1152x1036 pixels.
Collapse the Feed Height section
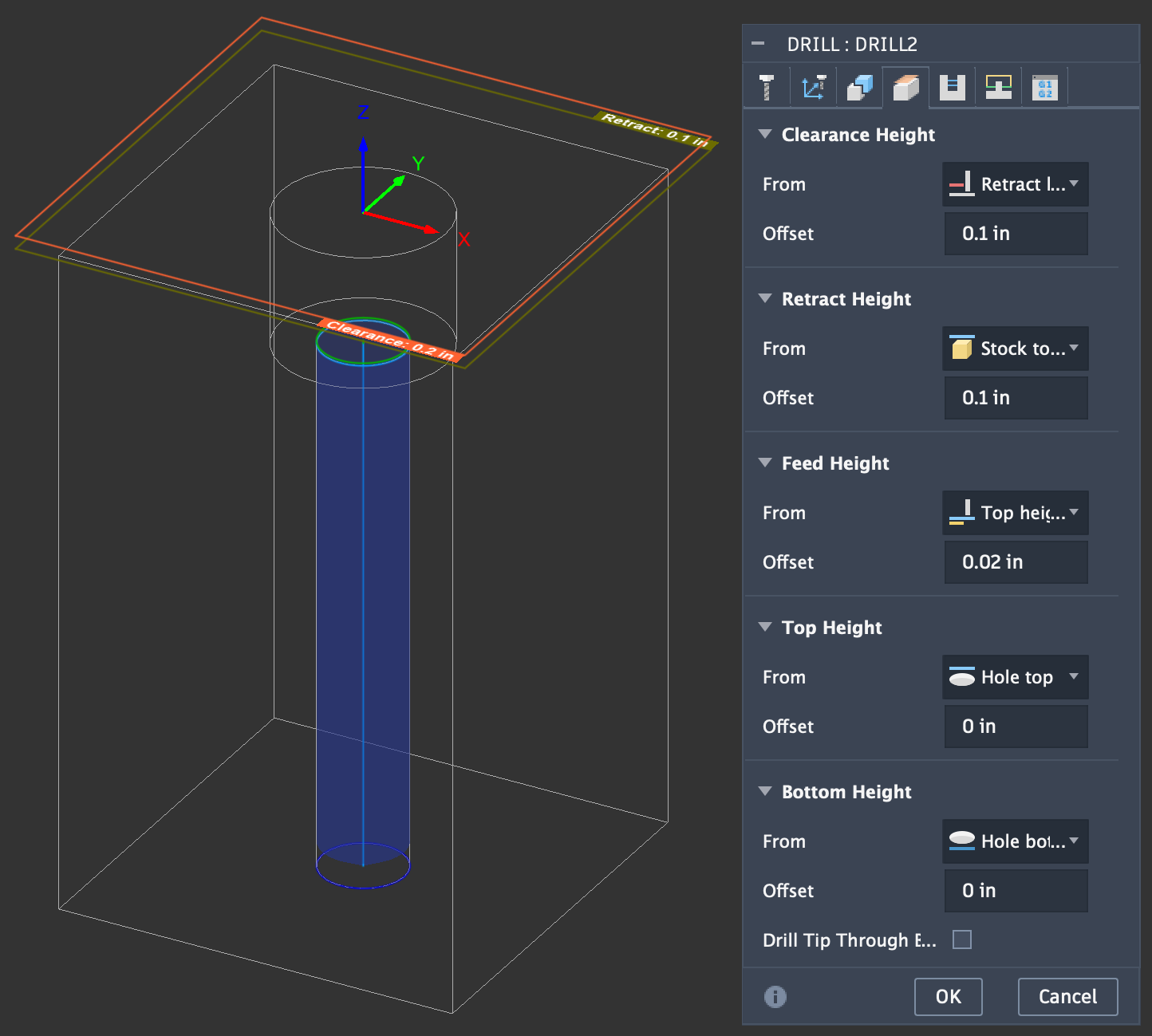pos(765,463)
